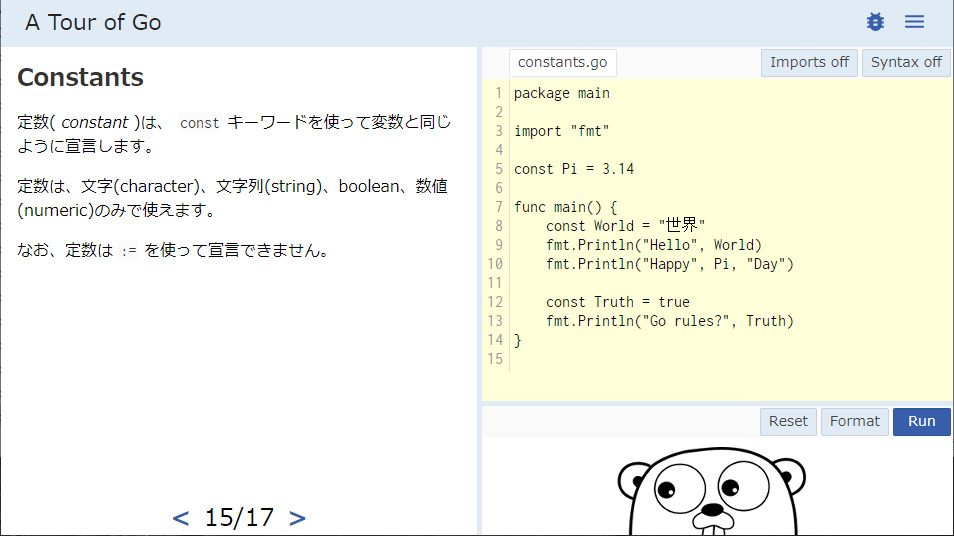954x536 pixels.
Task: Click the bug report icon
Action: pos(875,22)
